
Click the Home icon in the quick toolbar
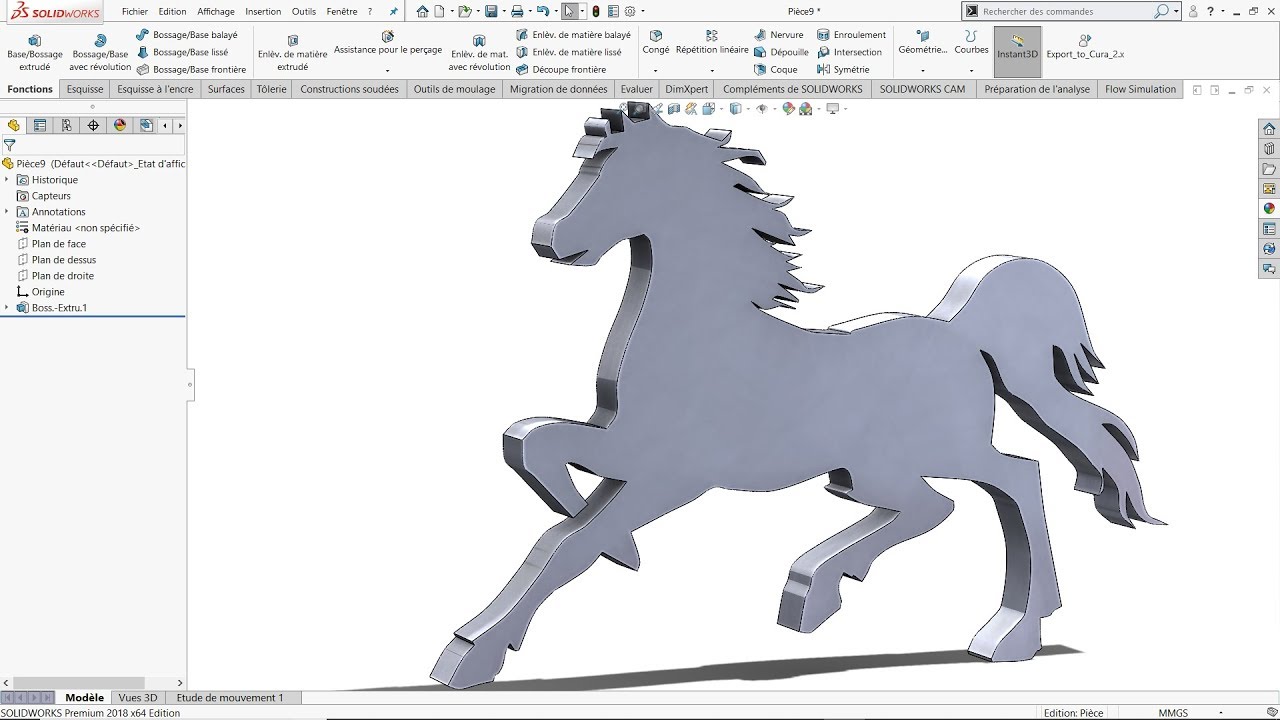click(423, 11)
